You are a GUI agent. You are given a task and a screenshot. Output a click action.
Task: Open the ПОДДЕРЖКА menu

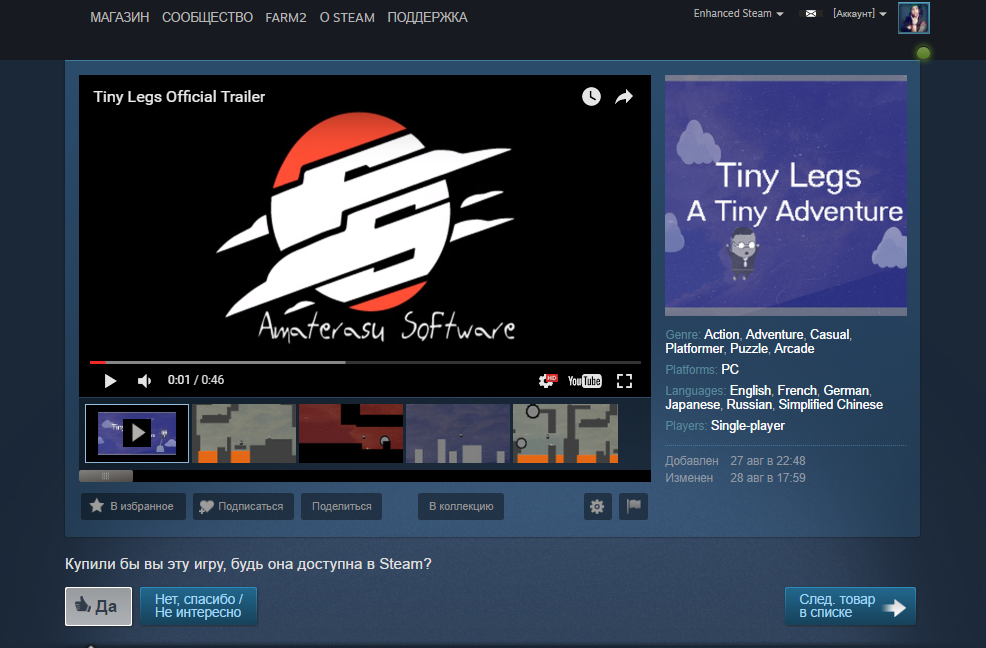coord(427,18)
